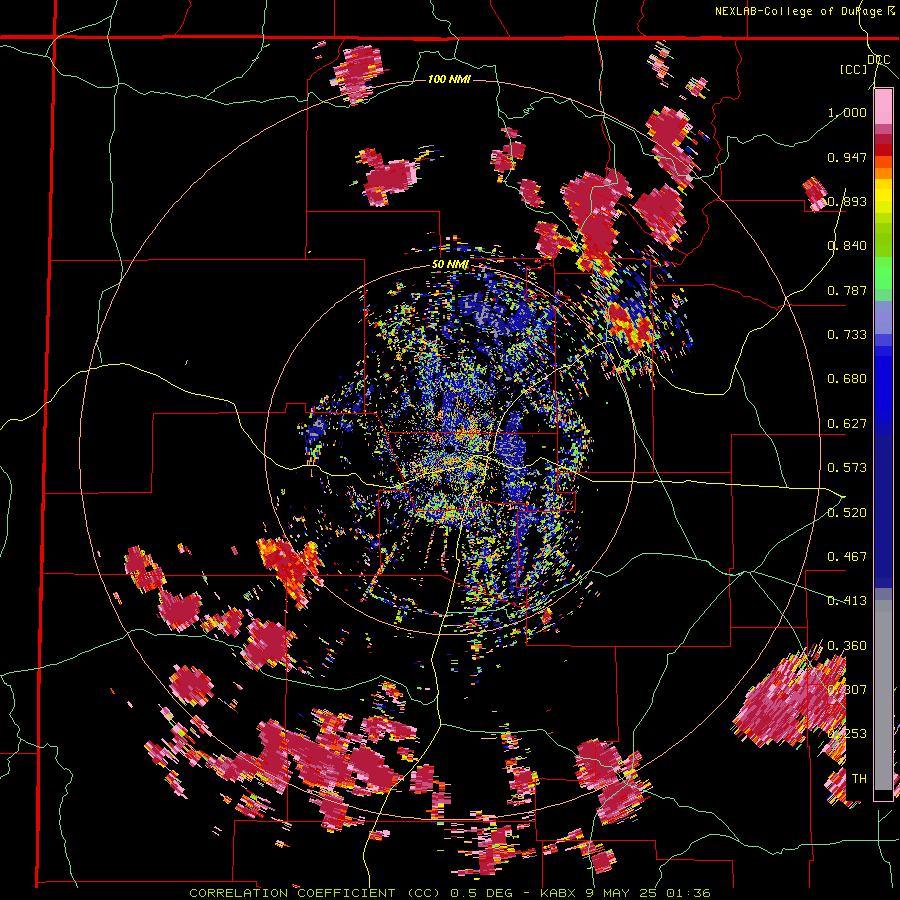
Task: Click the Correlation Coefficient caption at bottom
Action: tap(450, 893)
